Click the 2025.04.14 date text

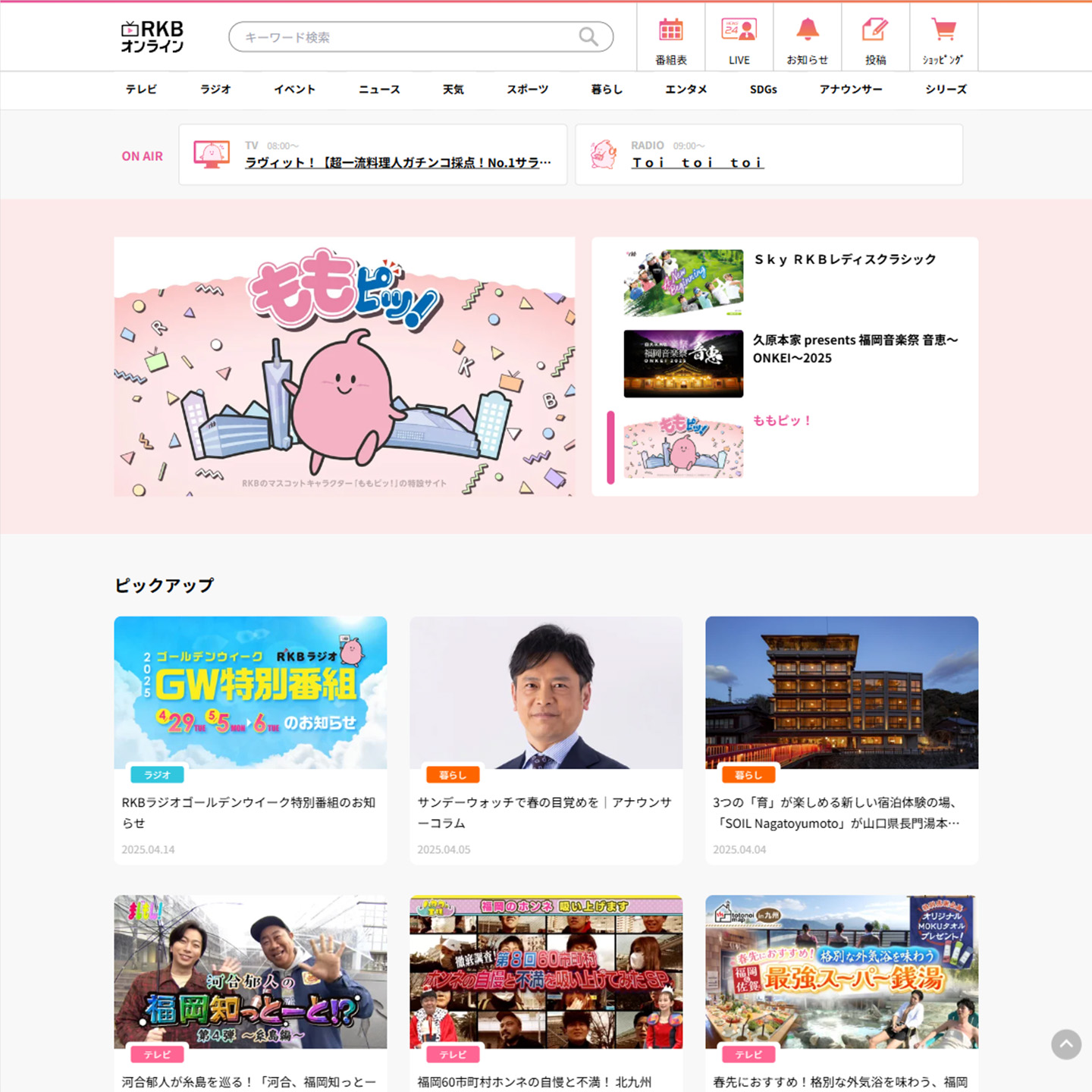pos(148,849)
